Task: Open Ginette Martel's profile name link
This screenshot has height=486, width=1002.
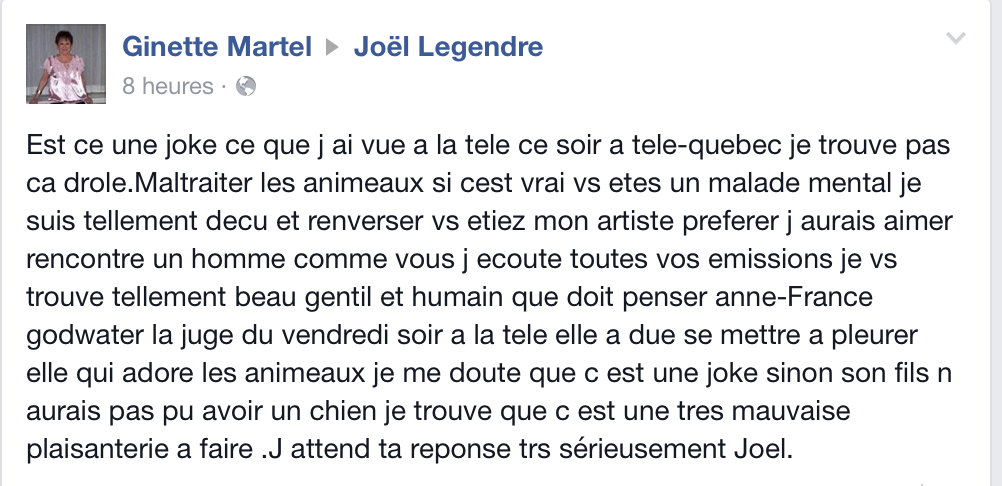Action: 217,47
